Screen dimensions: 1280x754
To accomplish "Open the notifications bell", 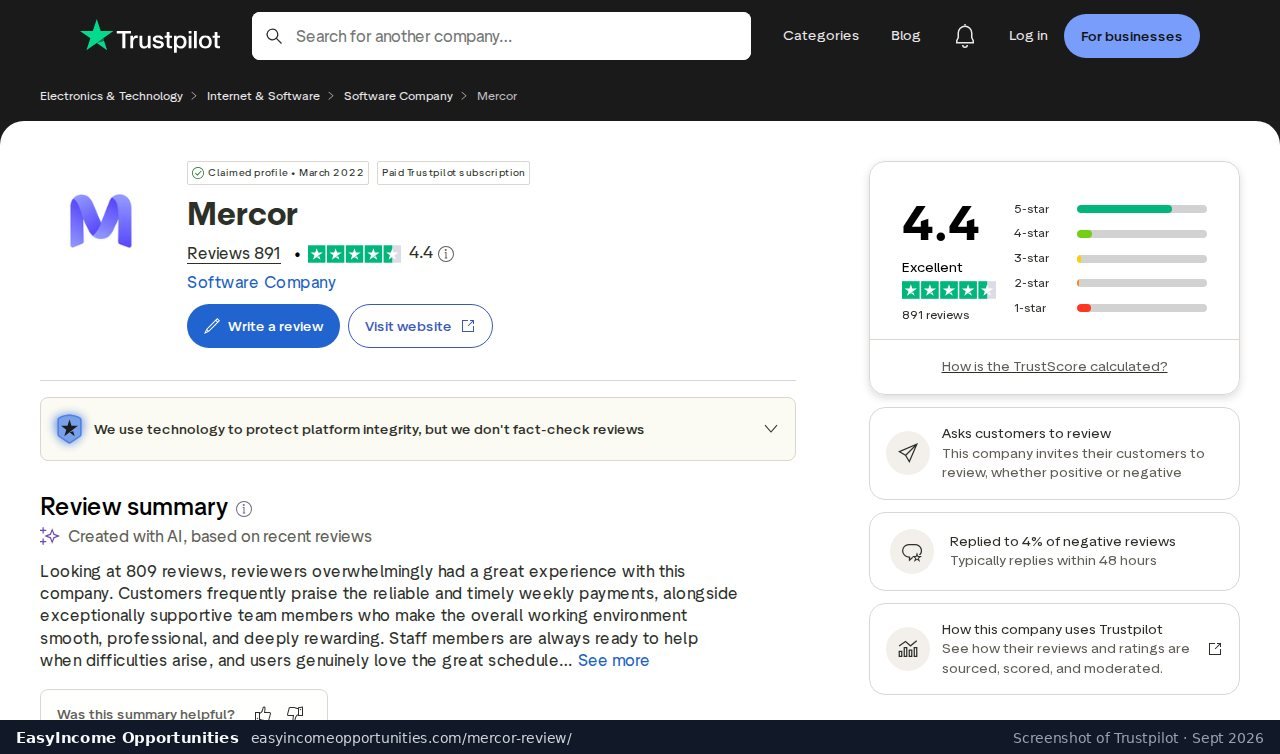I will click(964, 36).
